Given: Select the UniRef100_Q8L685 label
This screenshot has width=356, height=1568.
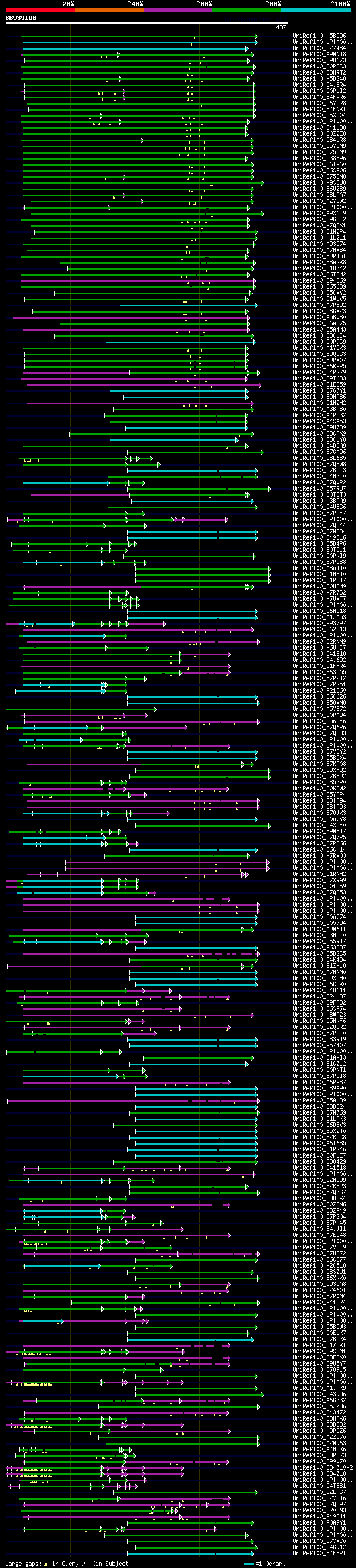Looking at the screenshot, I should [319, 458].
